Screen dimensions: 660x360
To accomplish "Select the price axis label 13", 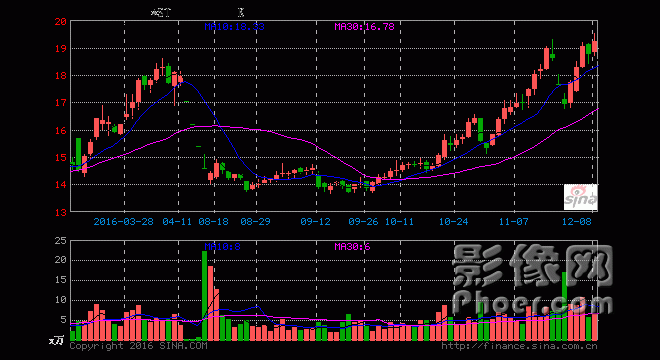I will (61, 212).
